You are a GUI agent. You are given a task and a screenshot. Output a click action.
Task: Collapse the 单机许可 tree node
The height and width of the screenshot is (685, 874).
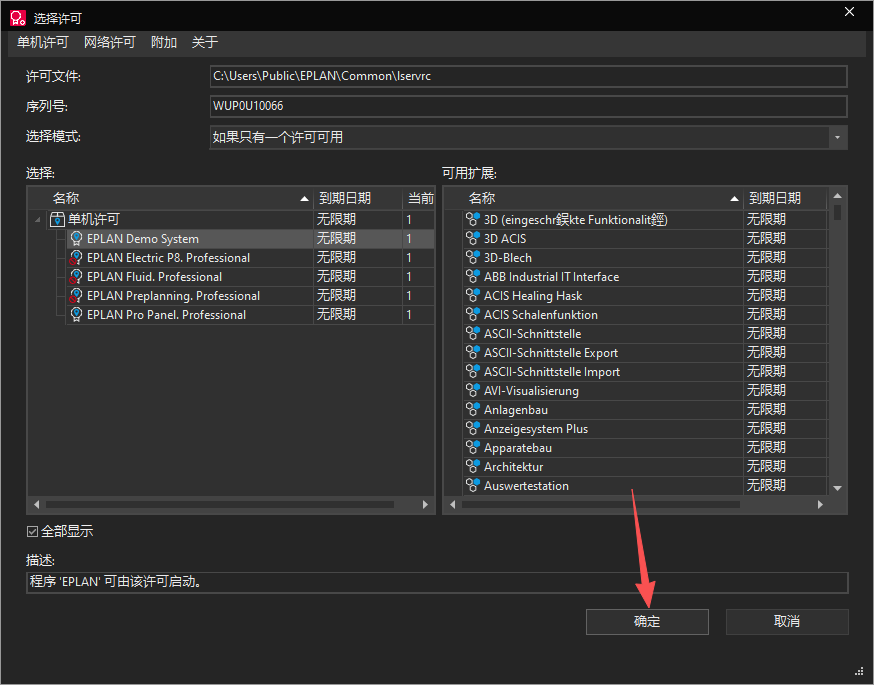38,220
